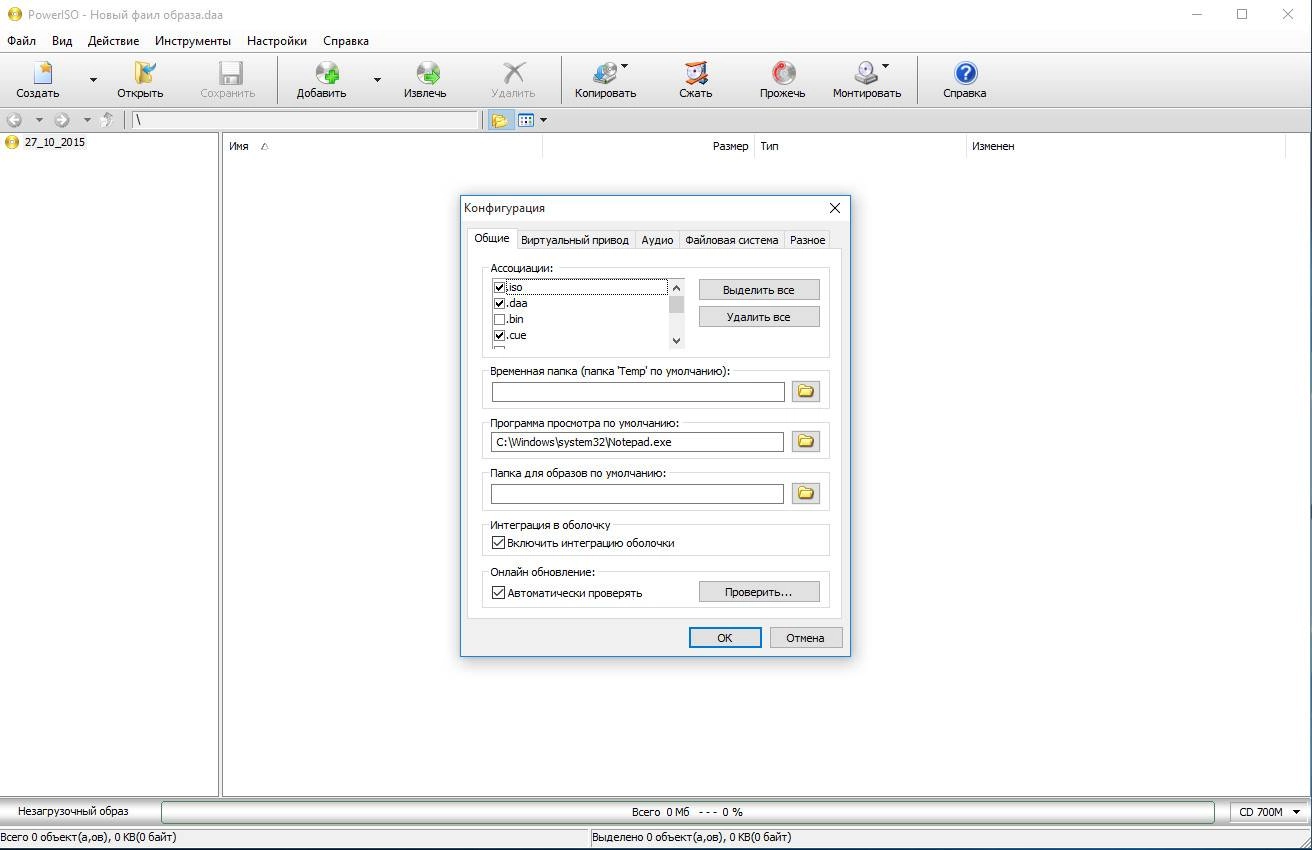Image resolution: width=1312 pixels, height=850 pixels.
Task: Click the forward navigation arrow icon
Action: point(62,120)
